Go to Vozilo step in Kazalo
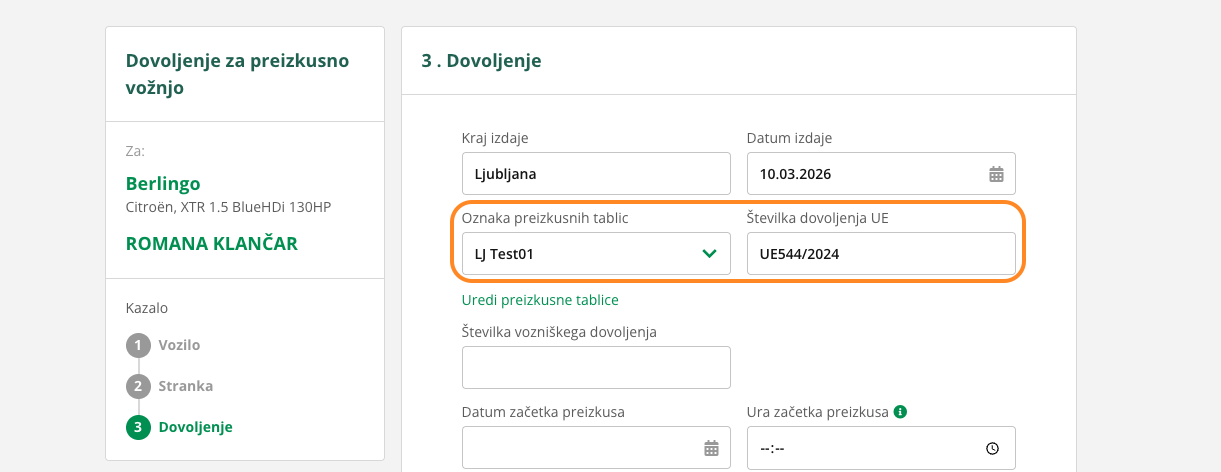This screenshot has width=1221, height=472. (x=179, y=346)
